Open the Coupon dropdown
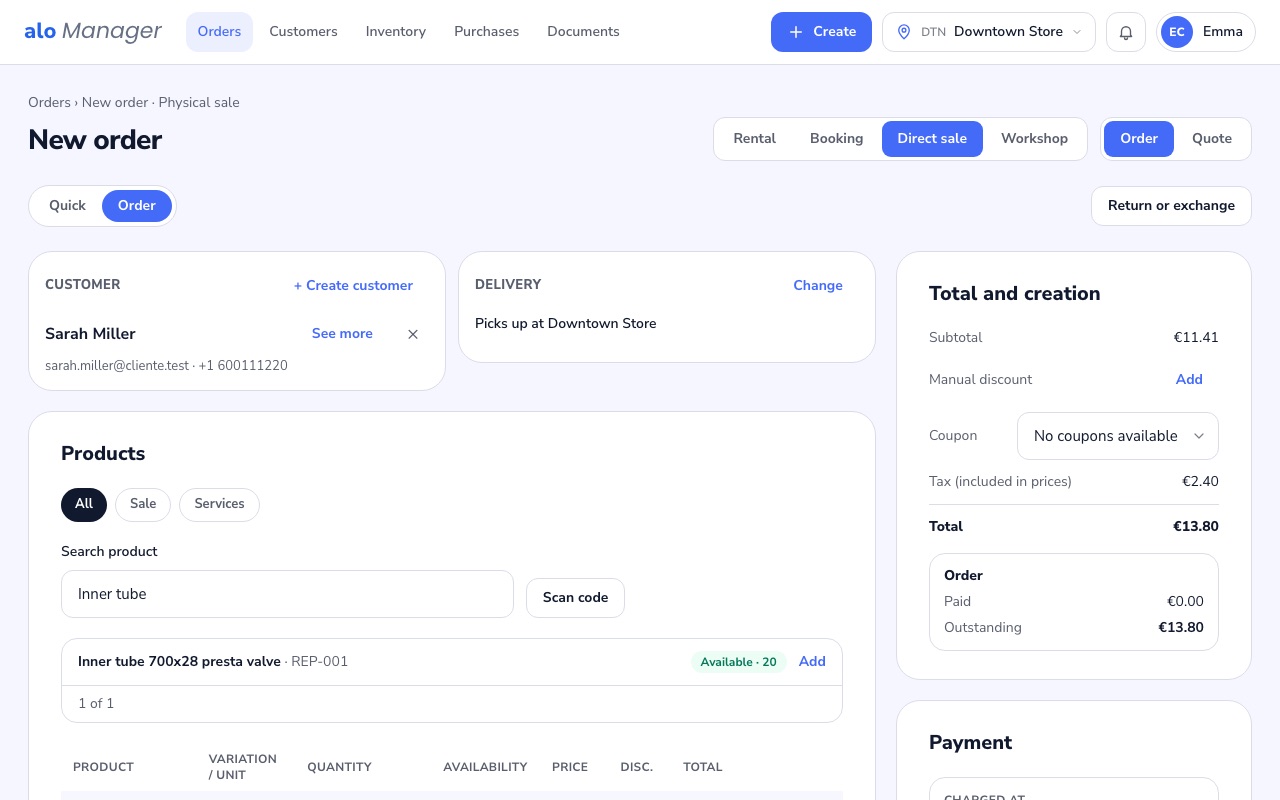This screenshot has width=1280, height=800. coord(1118,436)
